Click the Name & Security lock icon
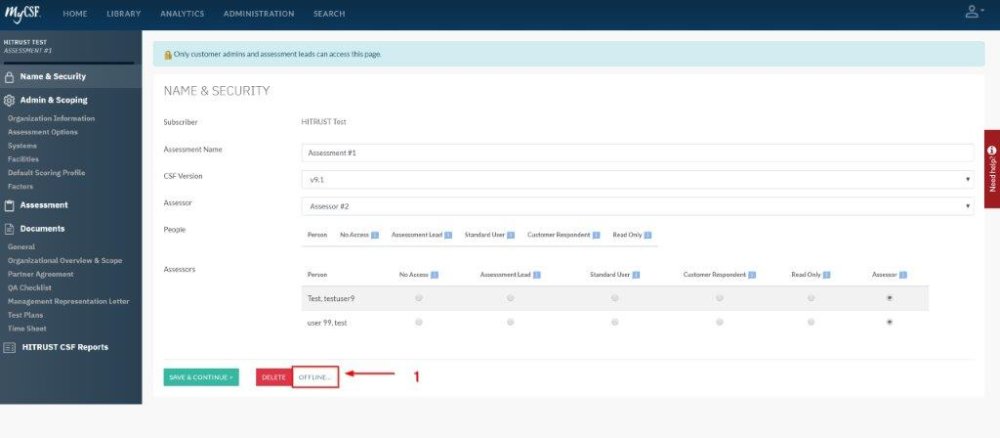This screenshot has width=1000, height=438. (x=9, y=77)
